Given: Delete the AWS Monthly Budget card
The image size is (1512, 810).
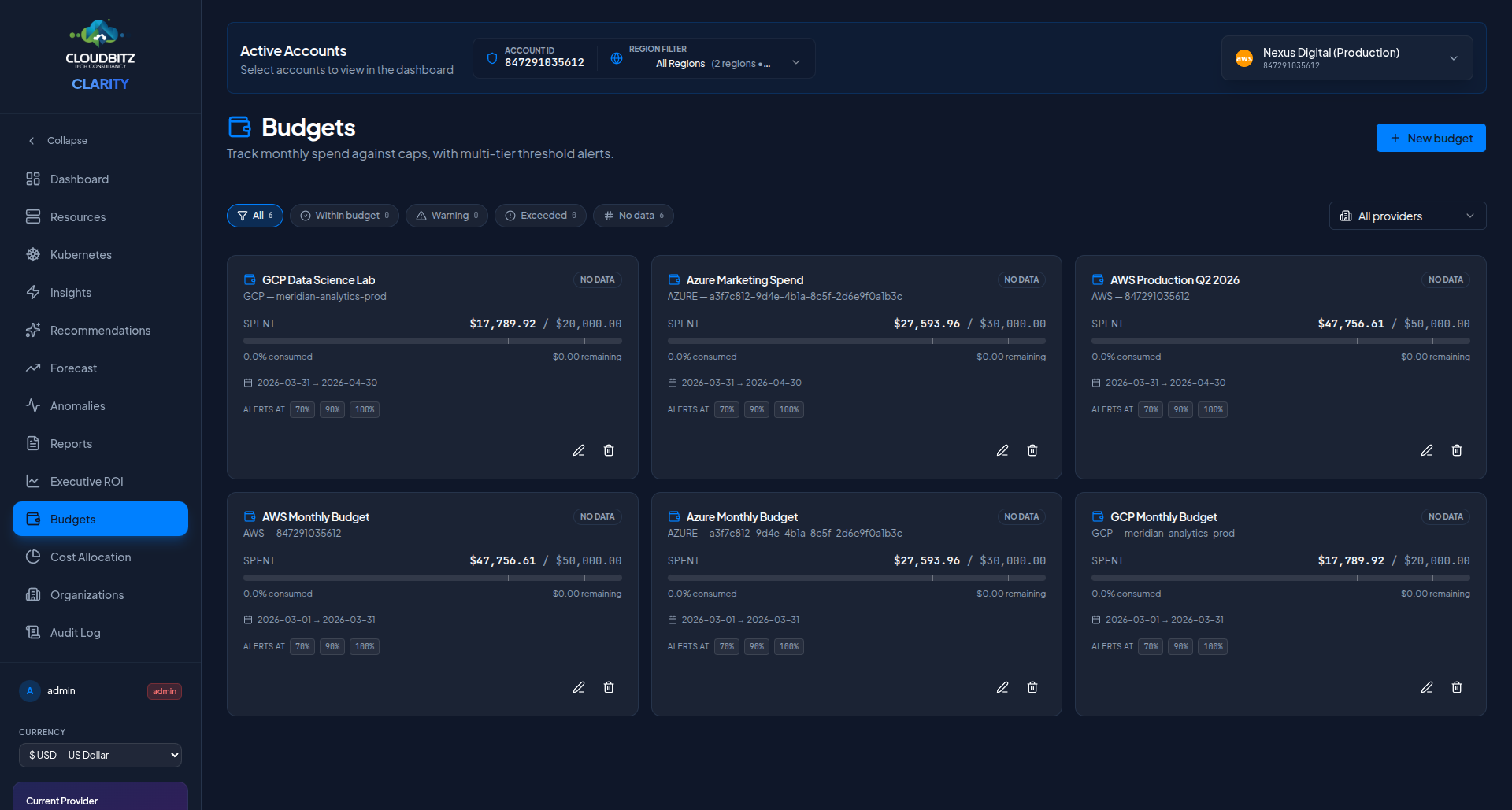Looking at the screenshot, I should click(x=609, y=687).
